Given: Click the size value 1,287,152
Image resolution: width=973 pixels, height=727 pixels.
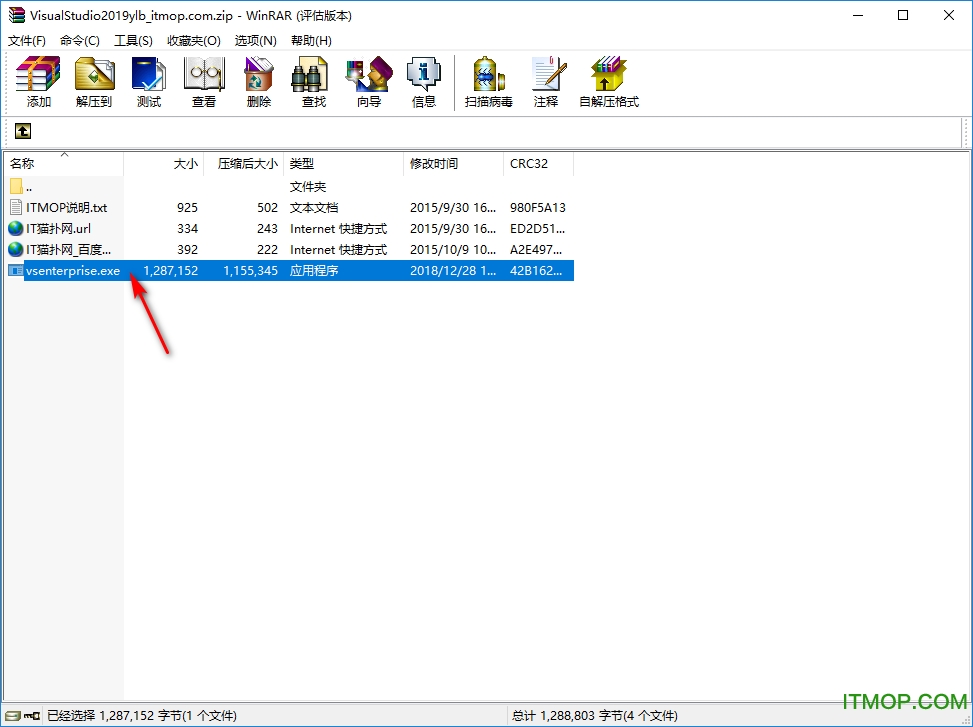Looking at the screenshot, I should pyautogui.click(x=171, y=270).
